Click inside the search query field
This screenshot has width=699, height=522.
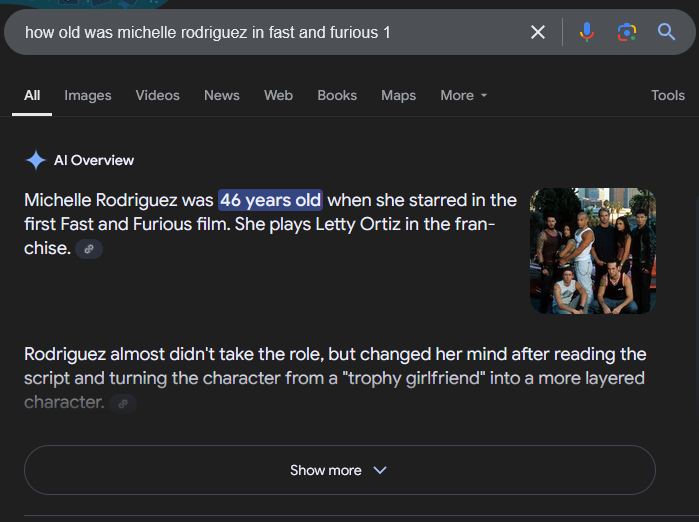[267, 32]
